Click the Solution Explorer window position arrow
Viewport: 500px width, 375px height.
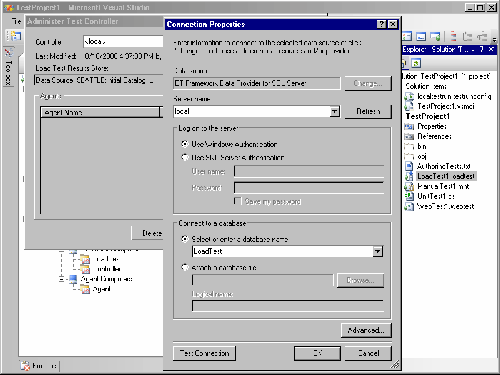tap(473, 50)
